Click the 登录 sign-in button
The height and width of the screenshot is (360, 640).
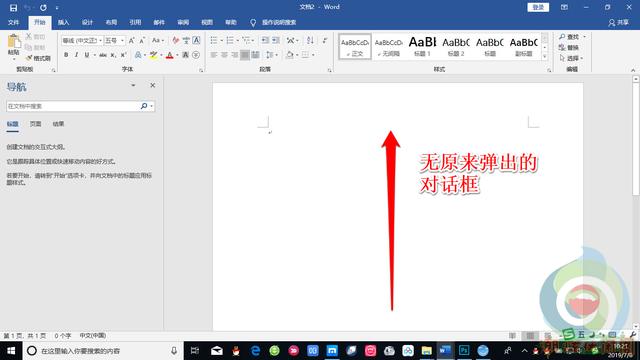[x=538, y=7]
